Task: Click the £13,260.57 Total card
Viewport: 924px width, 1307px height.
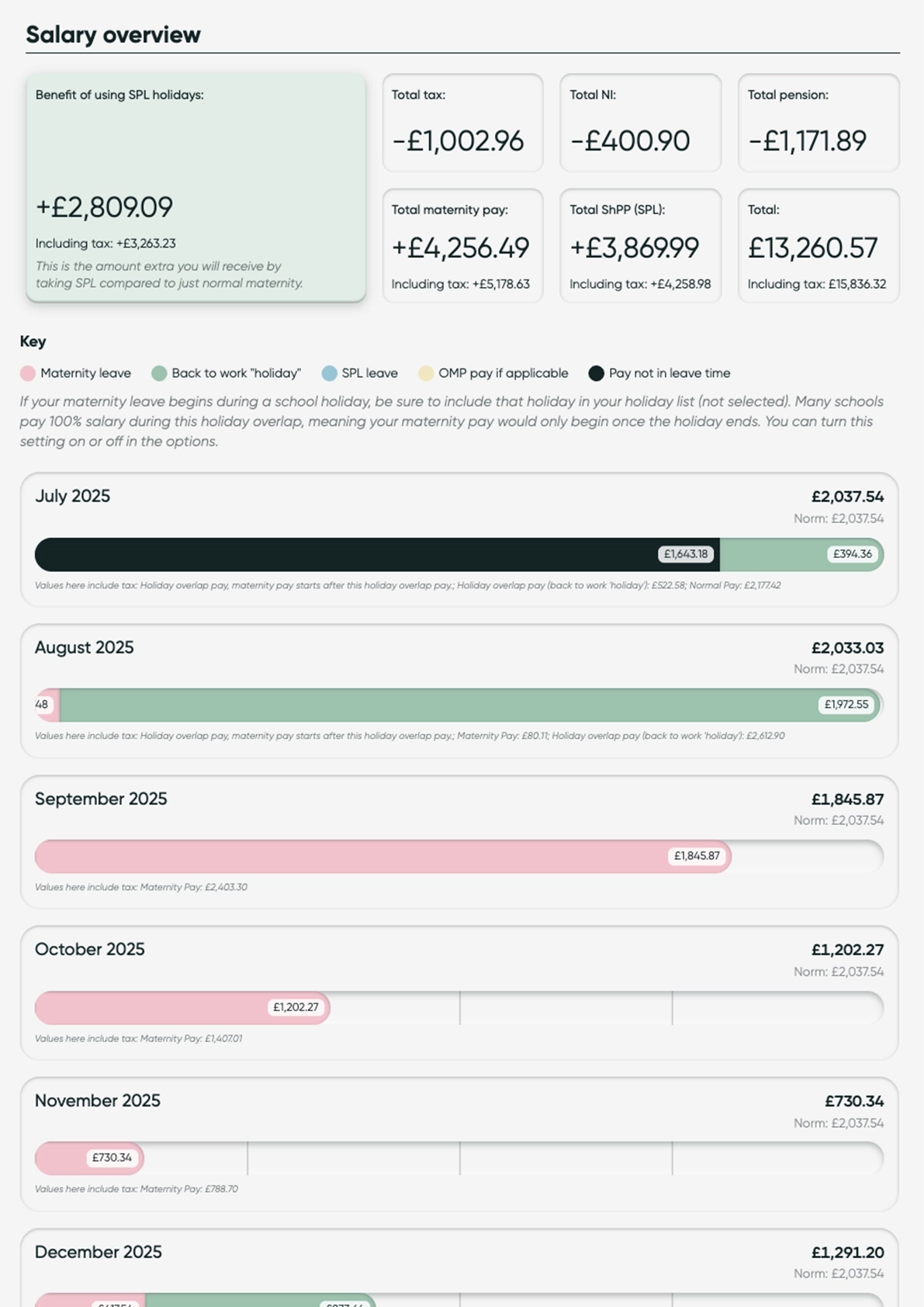Action: tap(818, 245)
